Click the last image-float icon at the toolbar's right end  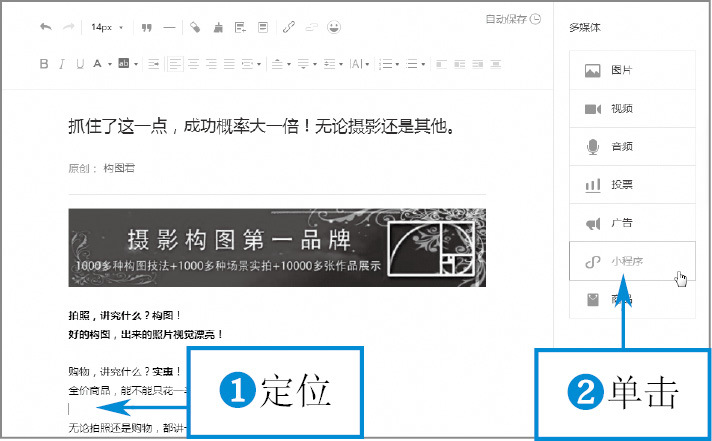[496, 64]
